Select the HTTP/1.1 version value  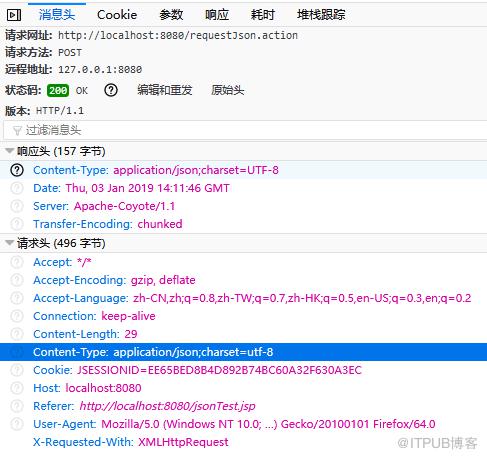(x=60, y=111)
